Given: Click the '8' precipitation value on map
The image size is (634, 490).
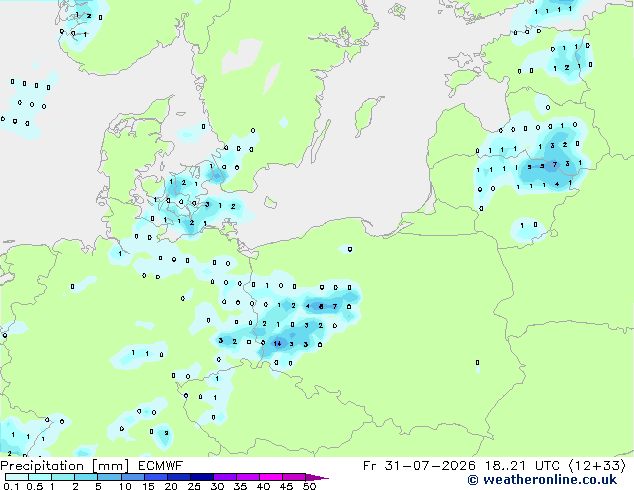Looking at the screenshot, I should click(x=321, y=306).
